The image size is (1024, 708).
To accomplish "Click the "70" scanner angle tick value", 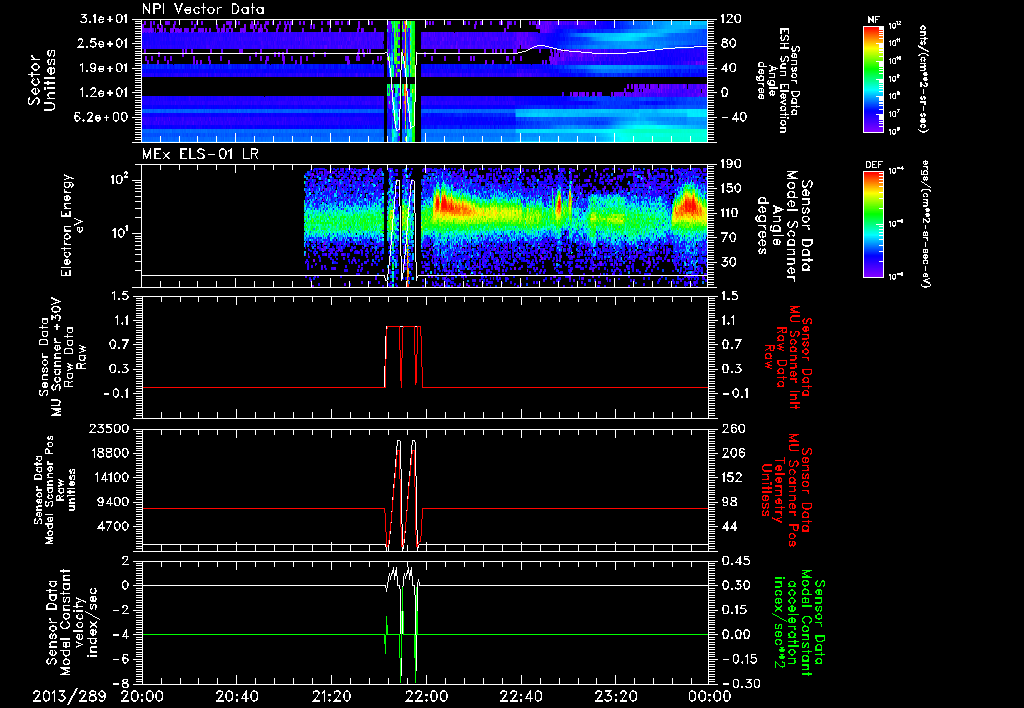I will click(727, 237).
